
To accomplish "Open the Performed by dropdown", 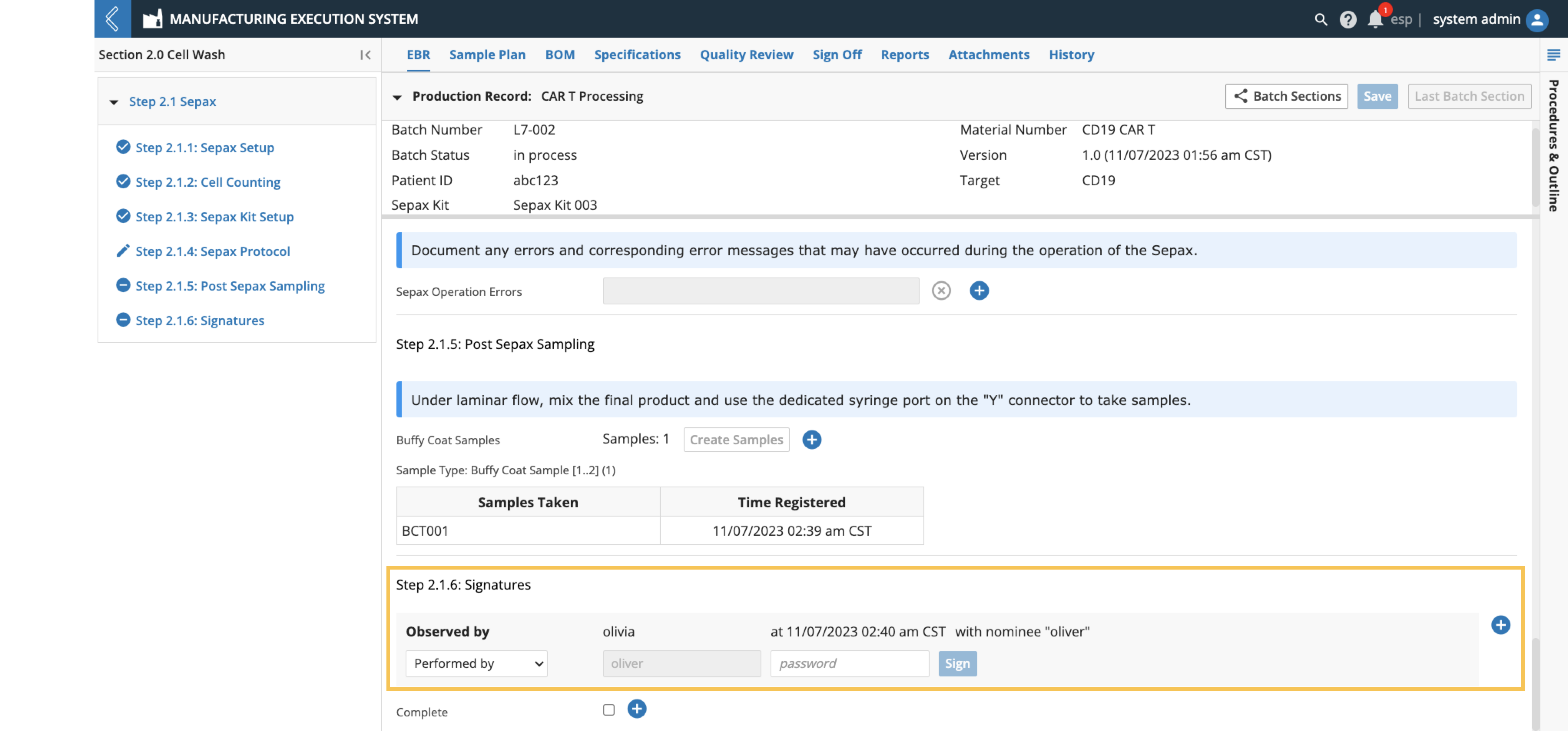I will click(477, 663).
